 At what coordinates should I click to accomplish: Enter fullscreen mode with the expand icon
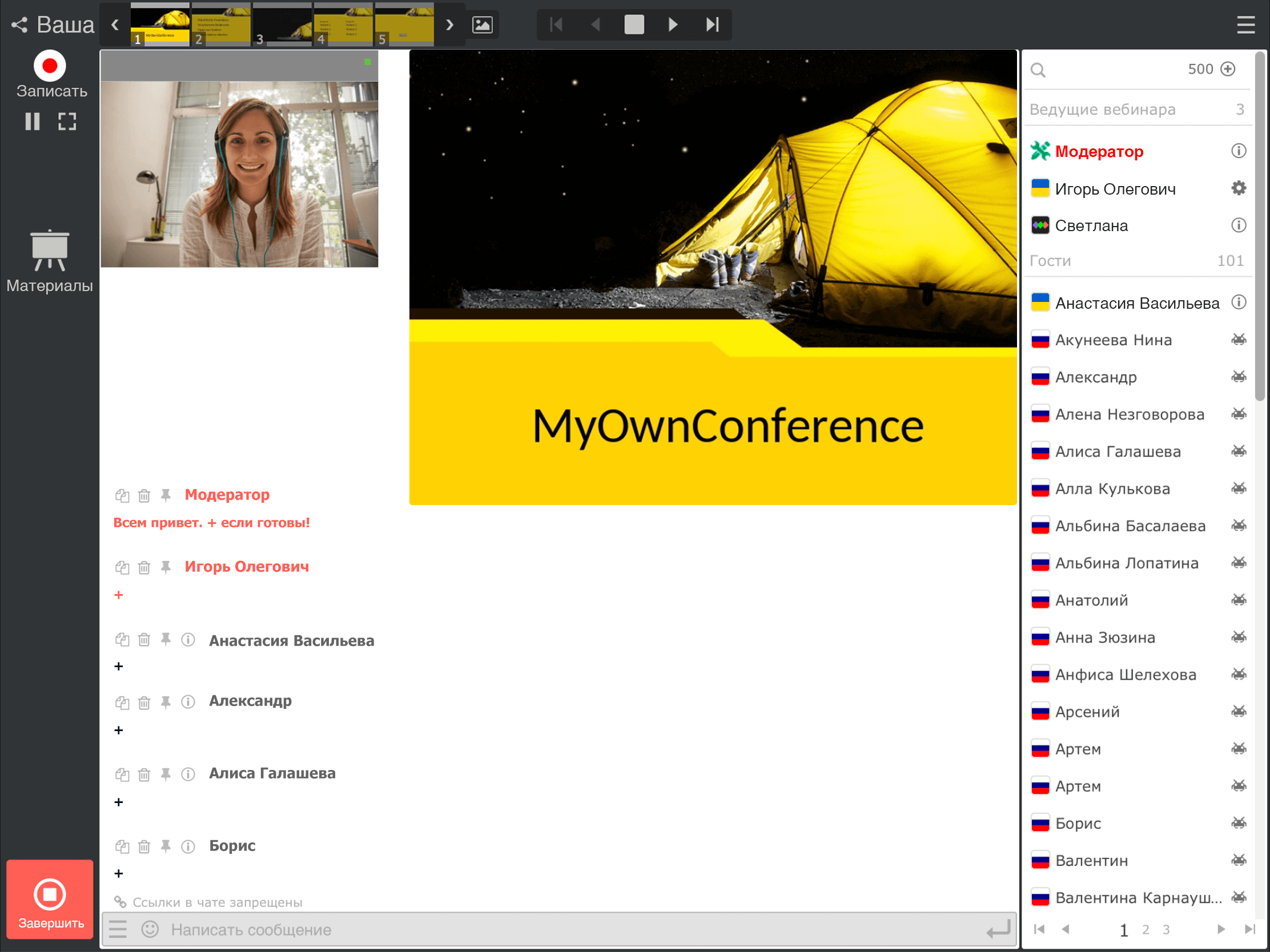coord(67,121)
